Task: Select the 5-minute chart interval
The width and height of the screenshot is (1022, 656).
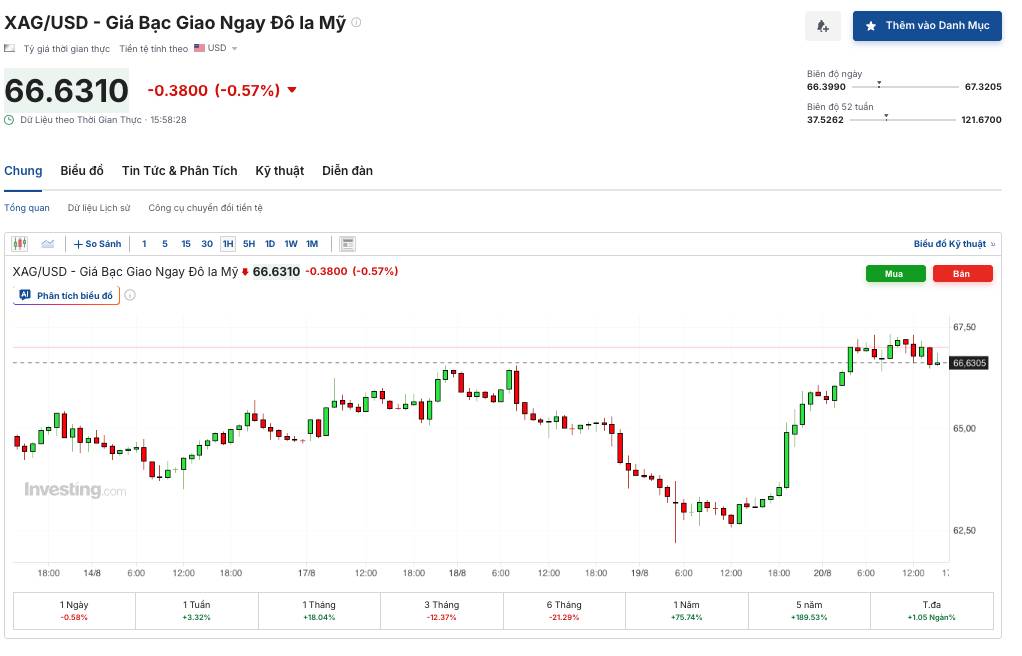Action: (x=165, y=244)
